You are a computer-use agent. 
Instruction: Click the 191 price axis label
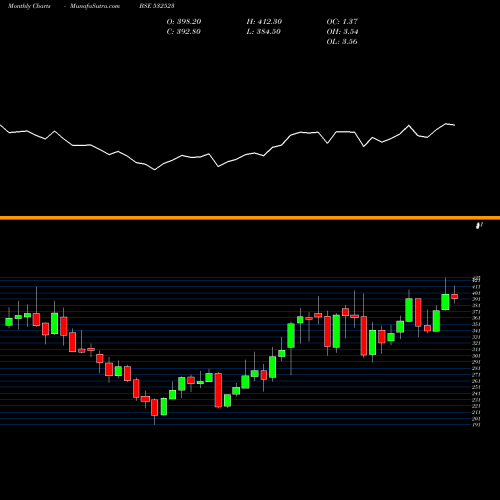click(476, 425)
